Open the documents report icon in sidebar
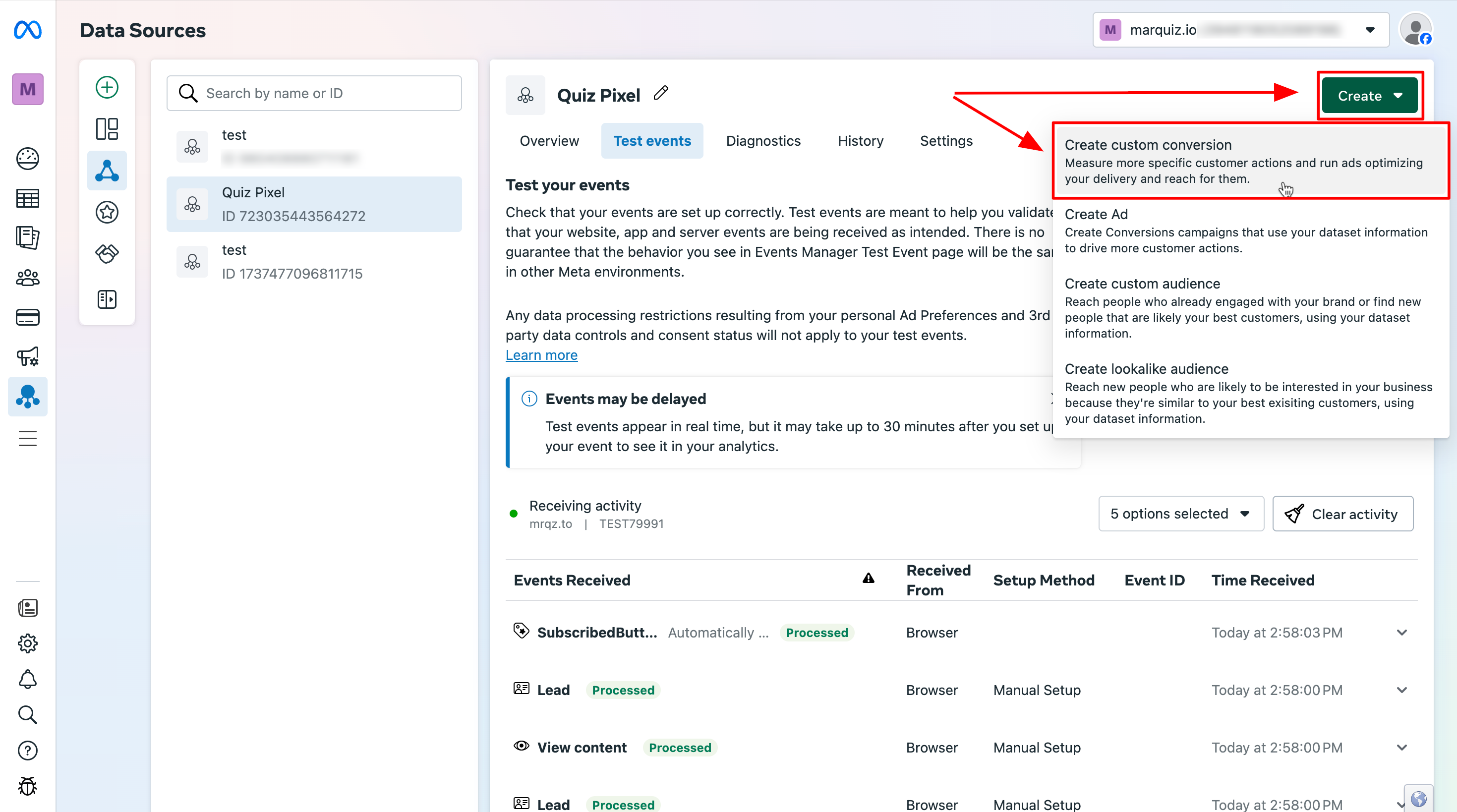Image resolution: width=1457 pixels, height=812 pixels. (x=27, y=237)
